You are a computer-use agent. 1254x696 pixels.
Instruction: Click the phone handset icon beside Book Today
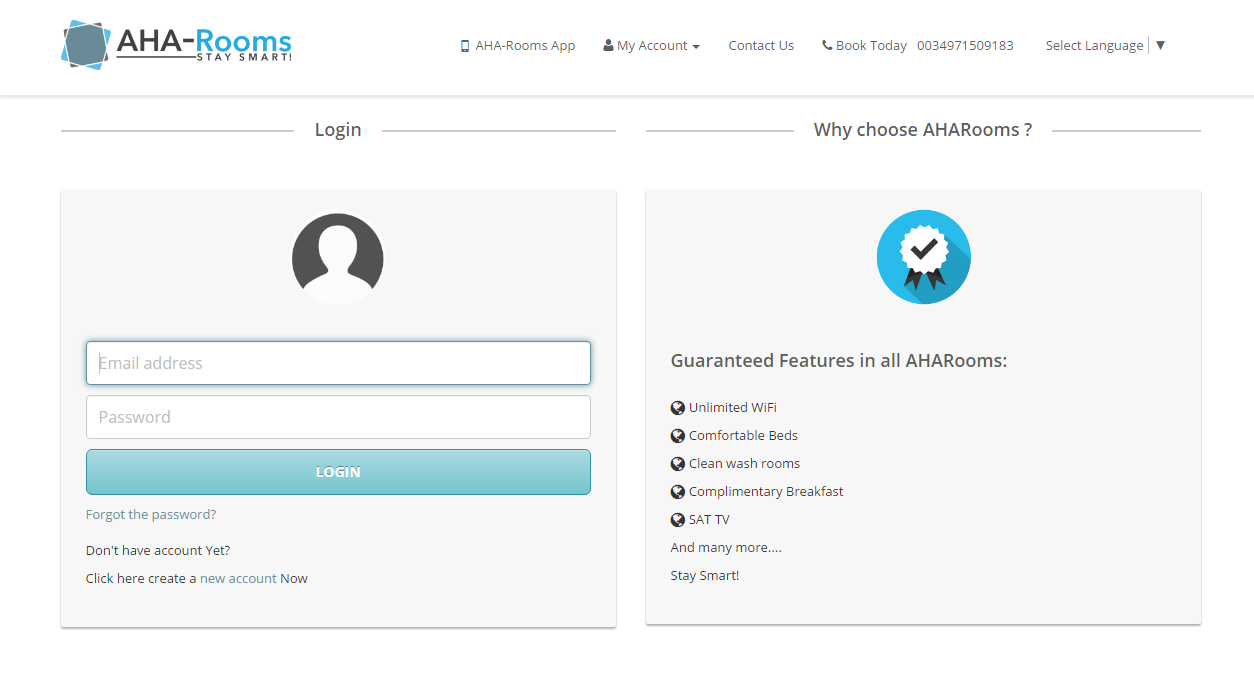tap(827, 46)
